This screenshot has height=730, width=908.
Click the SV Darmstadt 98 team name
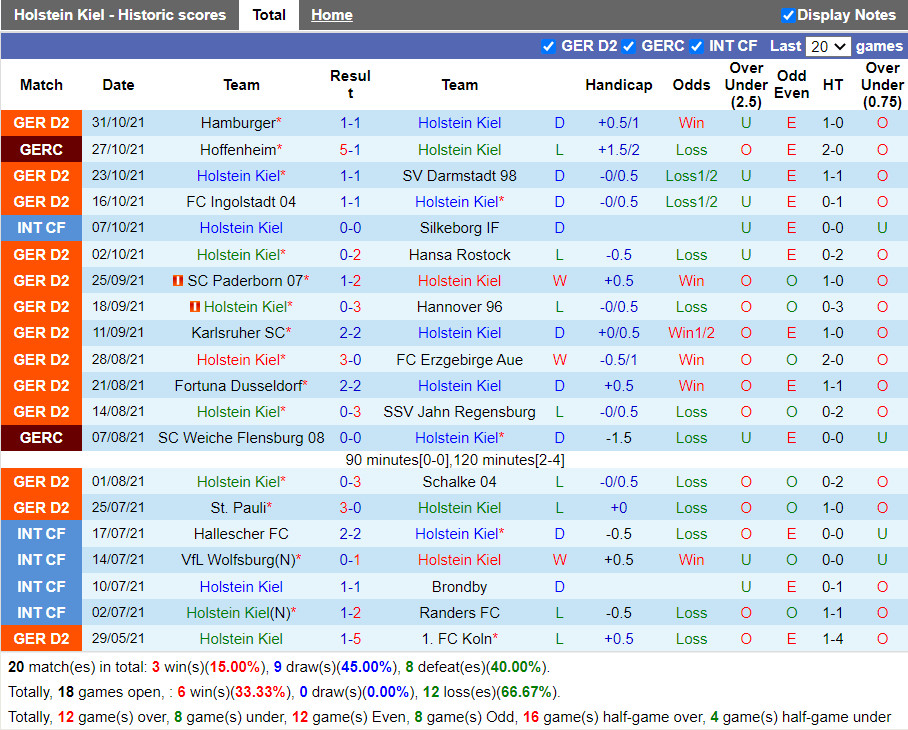pos(459,176)
